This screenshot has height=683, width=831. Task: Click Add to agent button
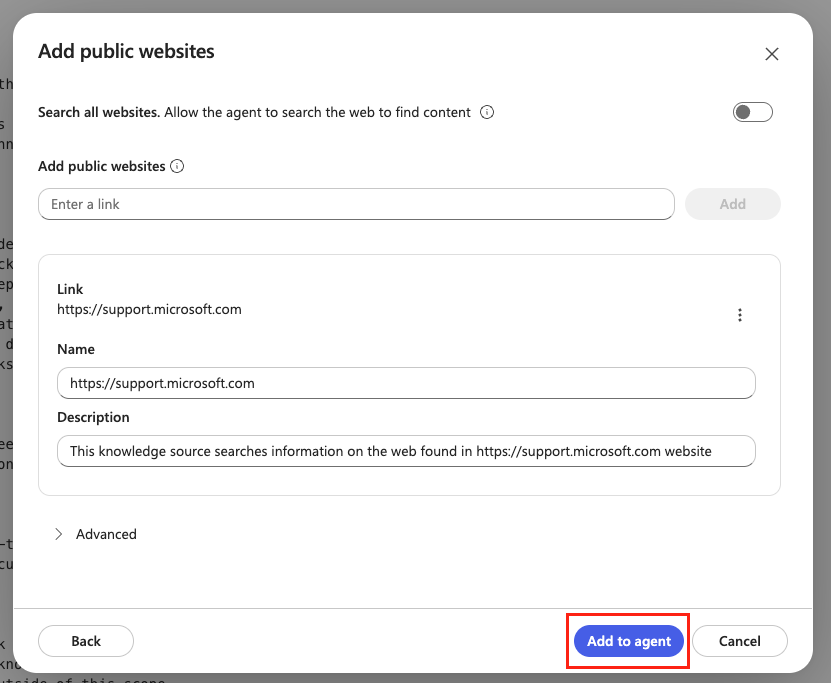(x=629, y=641)
